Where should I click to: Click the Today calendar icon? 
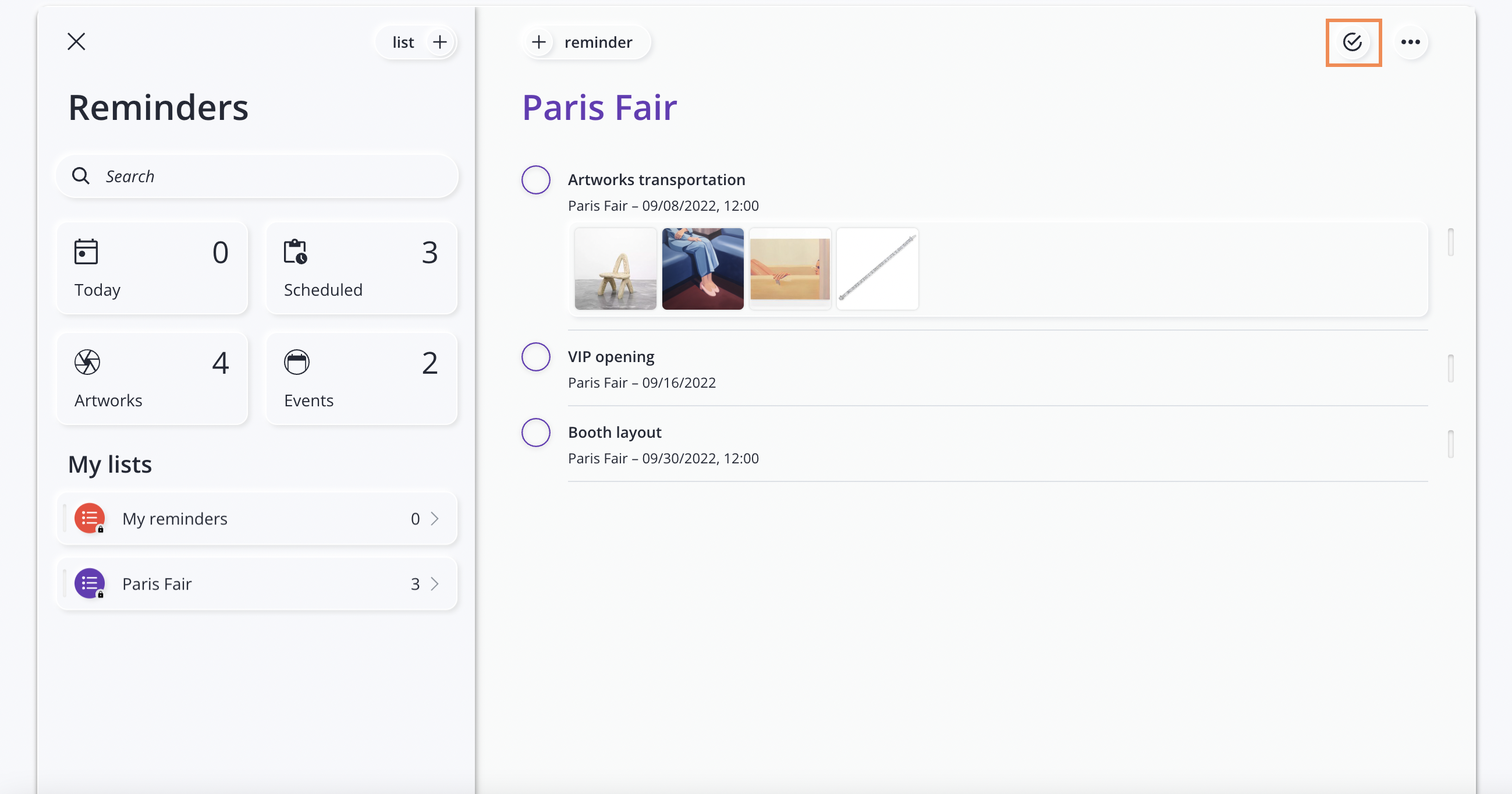point(86,252)
